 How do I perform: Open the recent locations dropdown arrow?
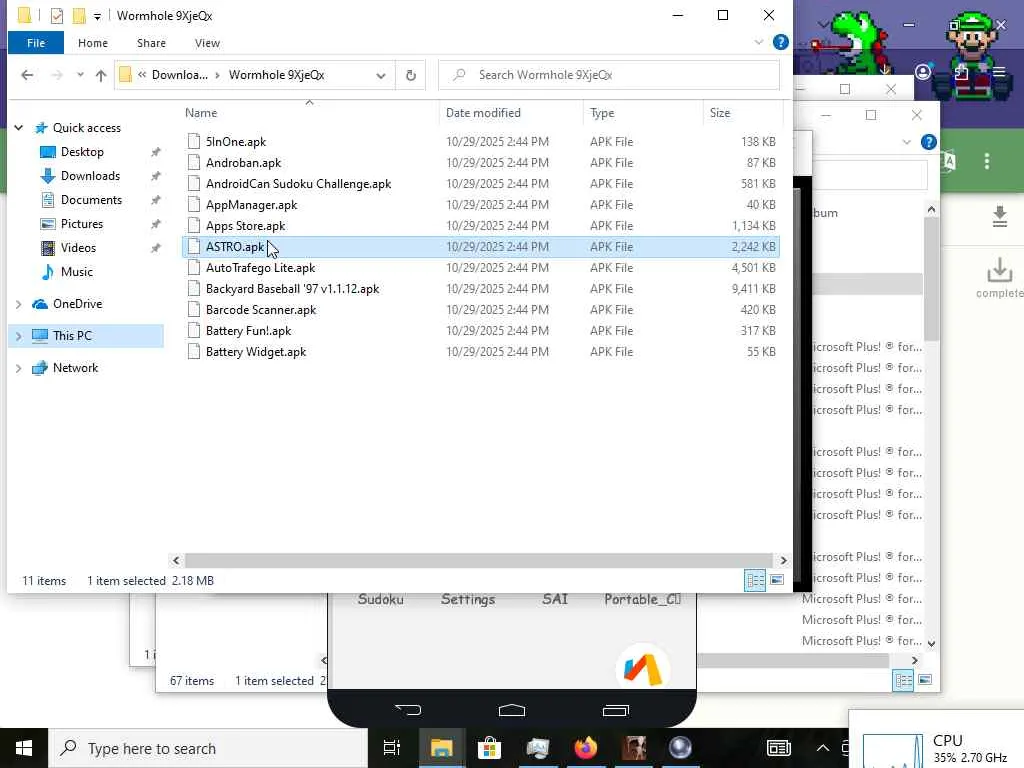[x=80, y=75]
